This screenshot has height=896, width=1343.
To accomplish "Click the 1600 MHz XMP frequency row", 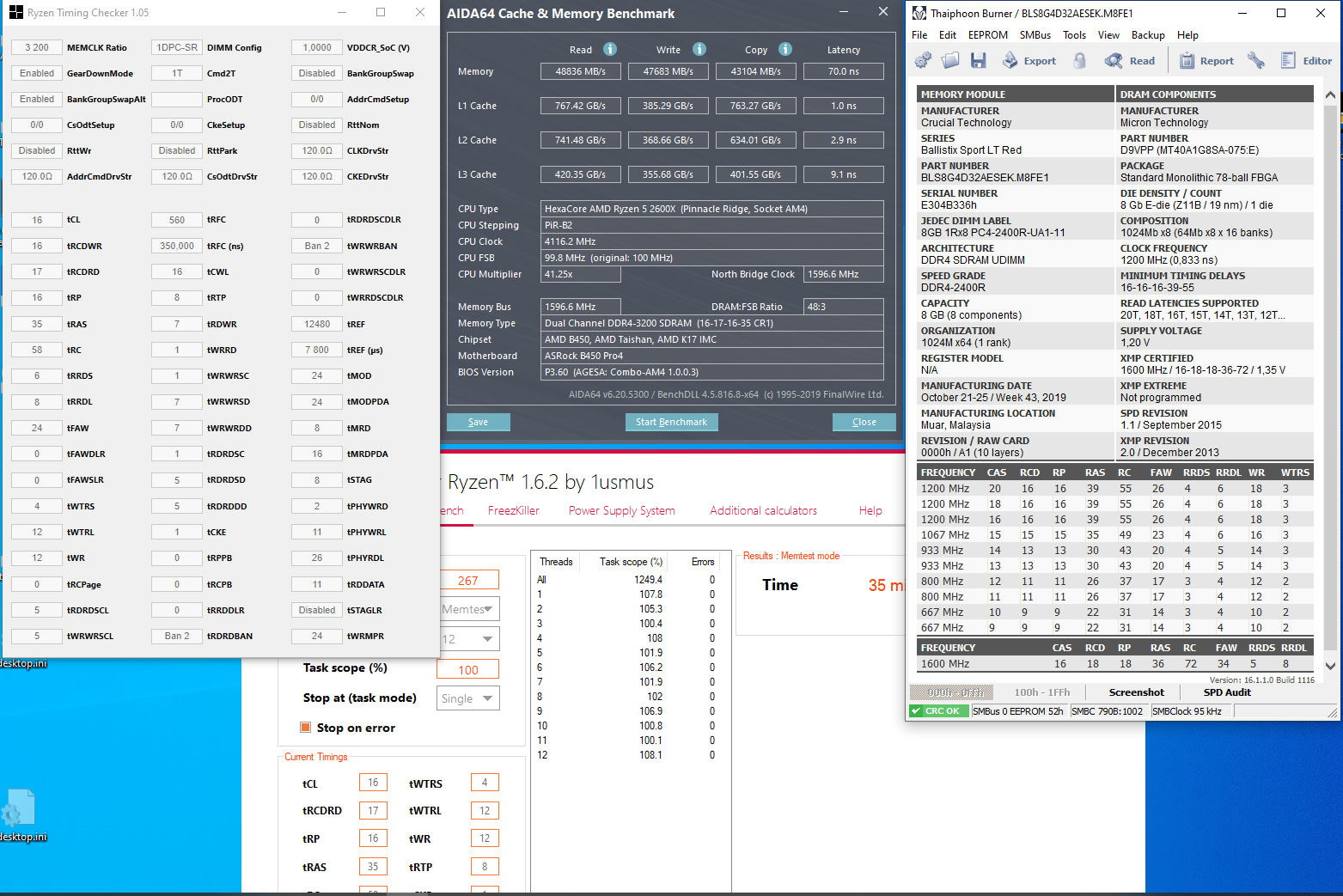I will click(x=1117, y=664).
